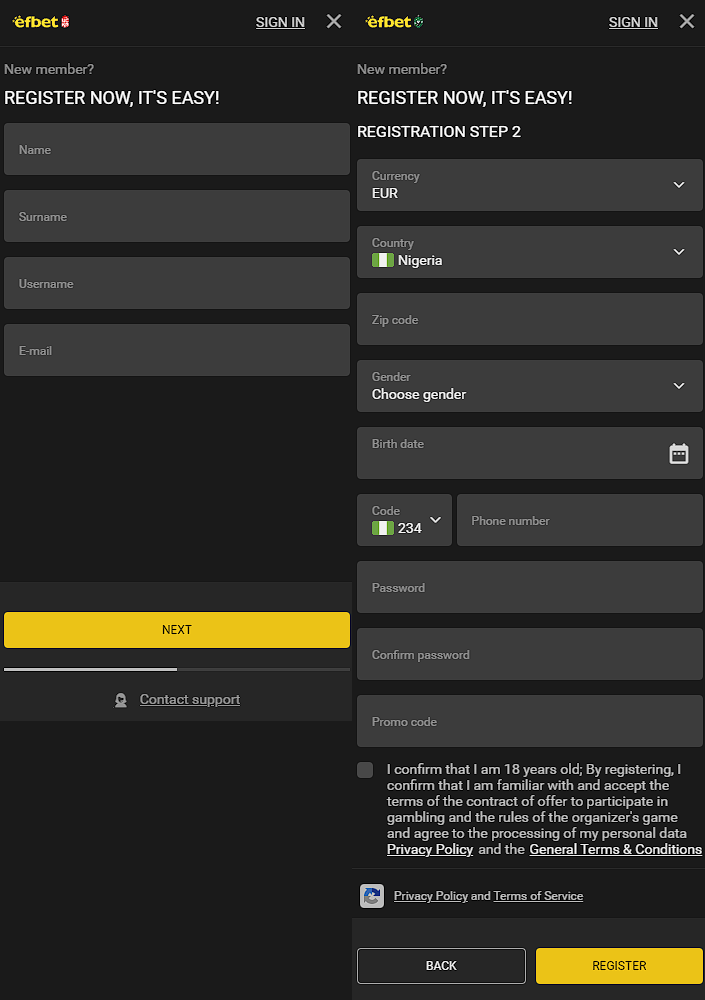The width and height of the screenshot is (705, 1000).
Task: Click the Nigeria flag in Country field
Action: (x=382, y=261)
